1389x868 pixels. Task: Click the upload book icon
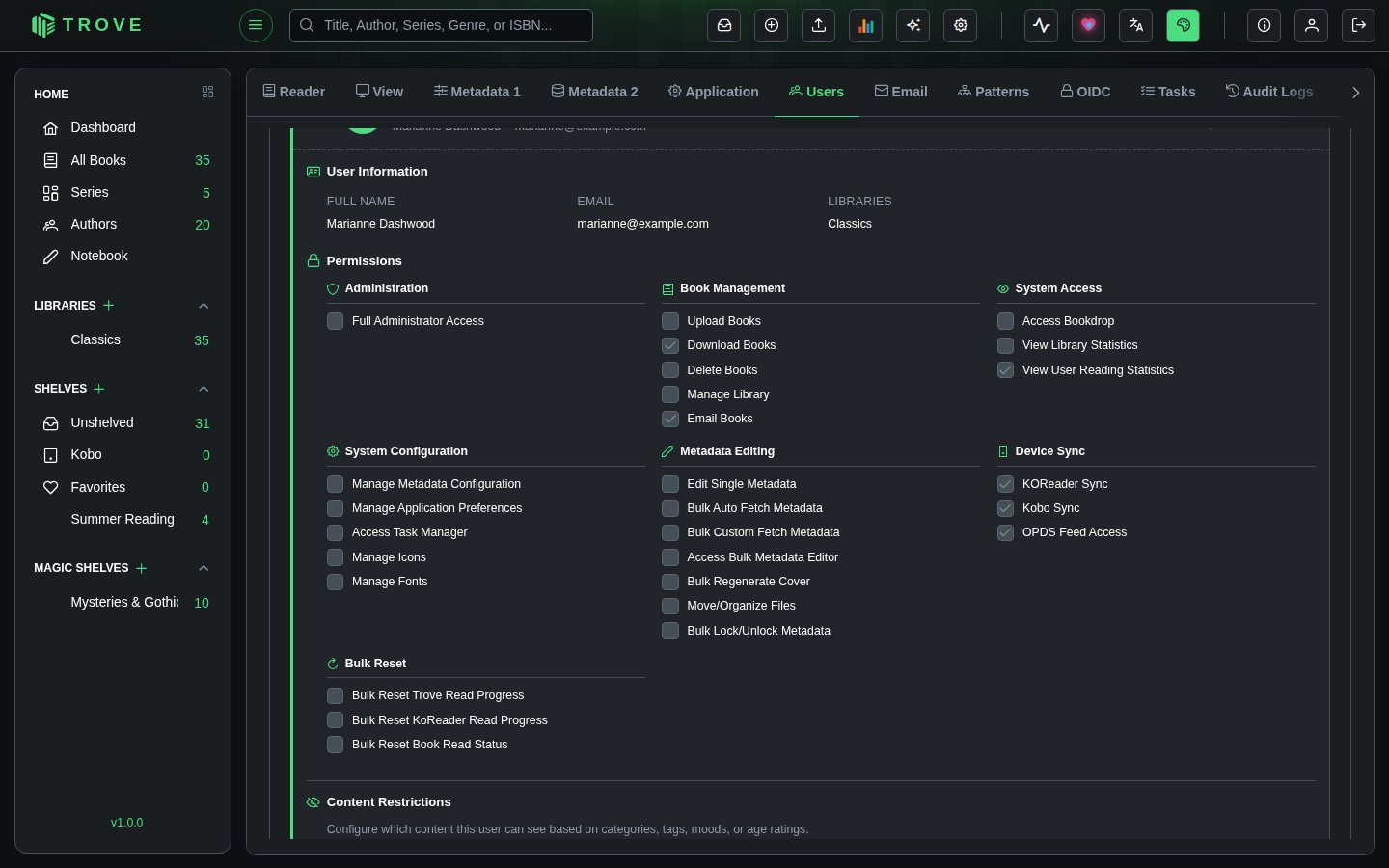pyautogui.click(x=819, y=26)
